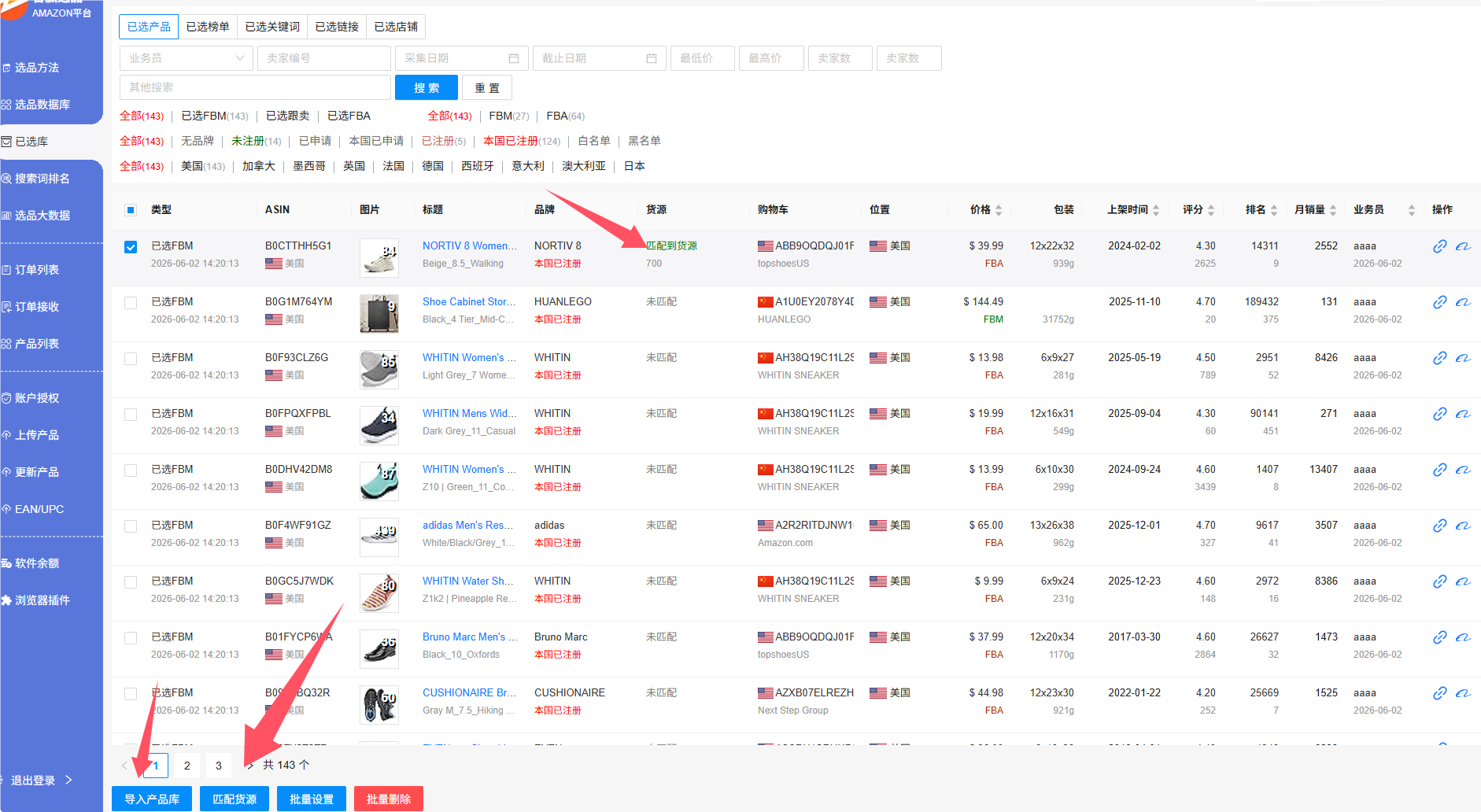Open link icon for B0G1M764YM row

click(1439, 302)
